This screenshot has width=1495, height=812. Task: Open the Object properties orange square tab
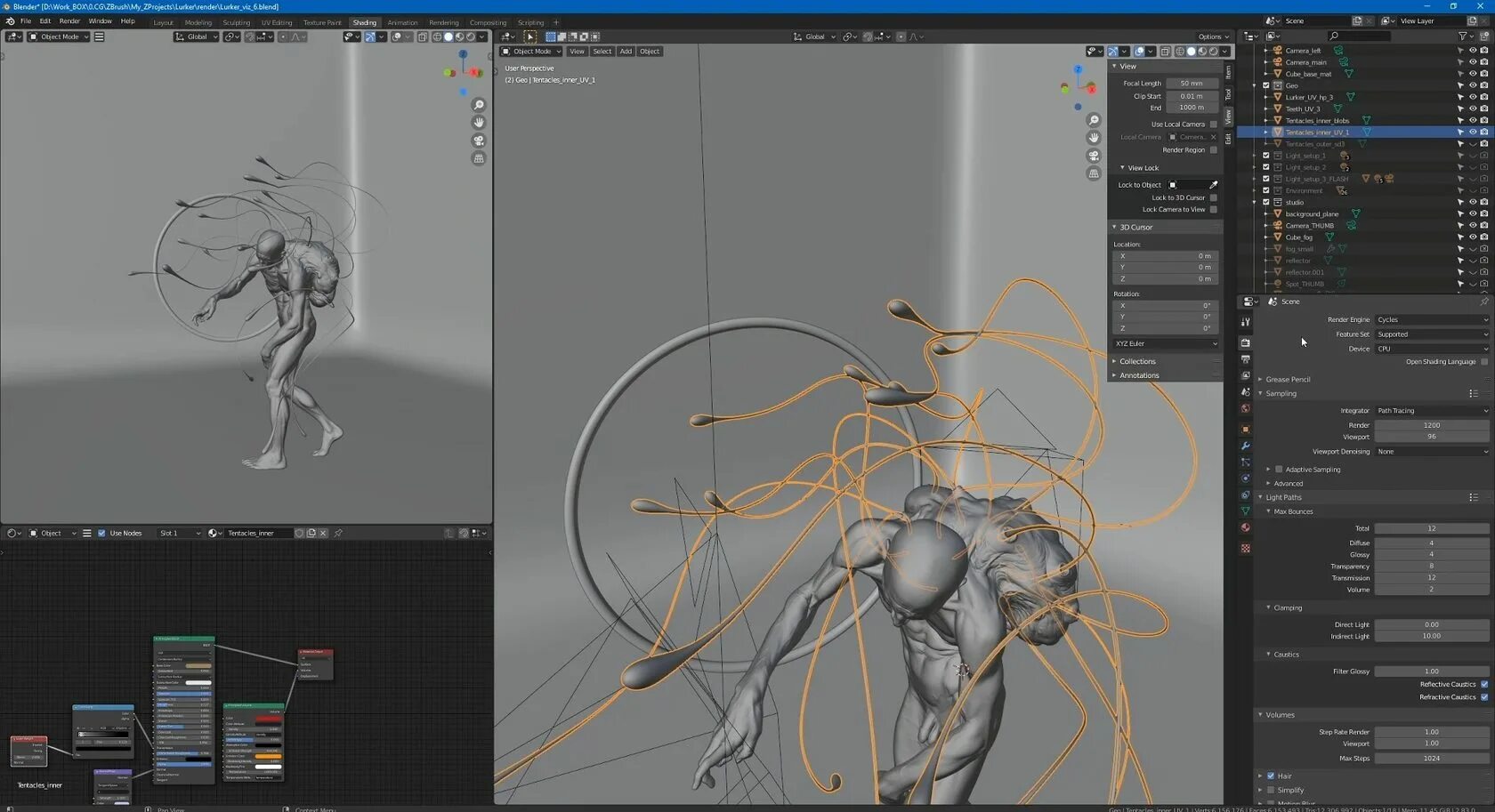point(1246,429)
